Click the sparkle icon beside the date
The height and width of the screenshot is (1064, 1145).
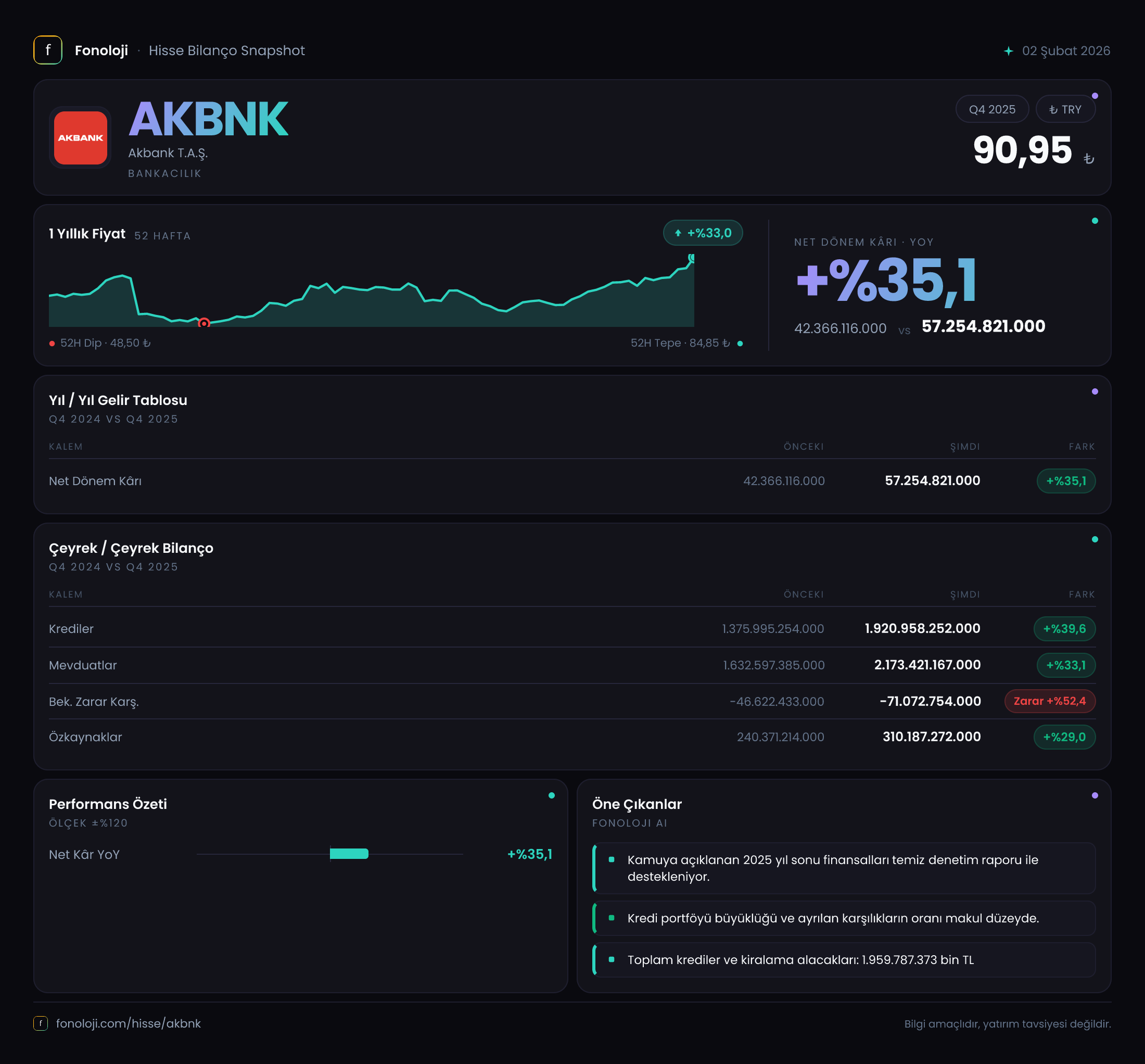[1009, 50]
